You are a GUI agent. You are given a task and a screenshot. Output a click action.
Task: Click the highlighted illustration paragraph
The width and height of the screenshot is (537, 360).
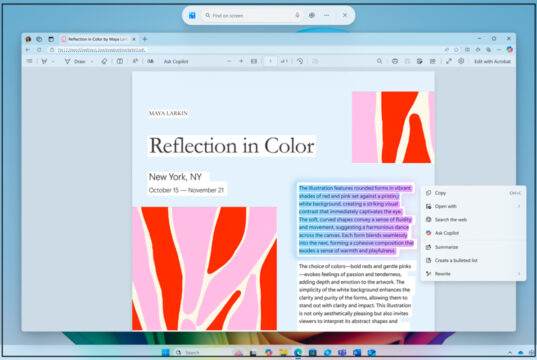click(356, 219)
